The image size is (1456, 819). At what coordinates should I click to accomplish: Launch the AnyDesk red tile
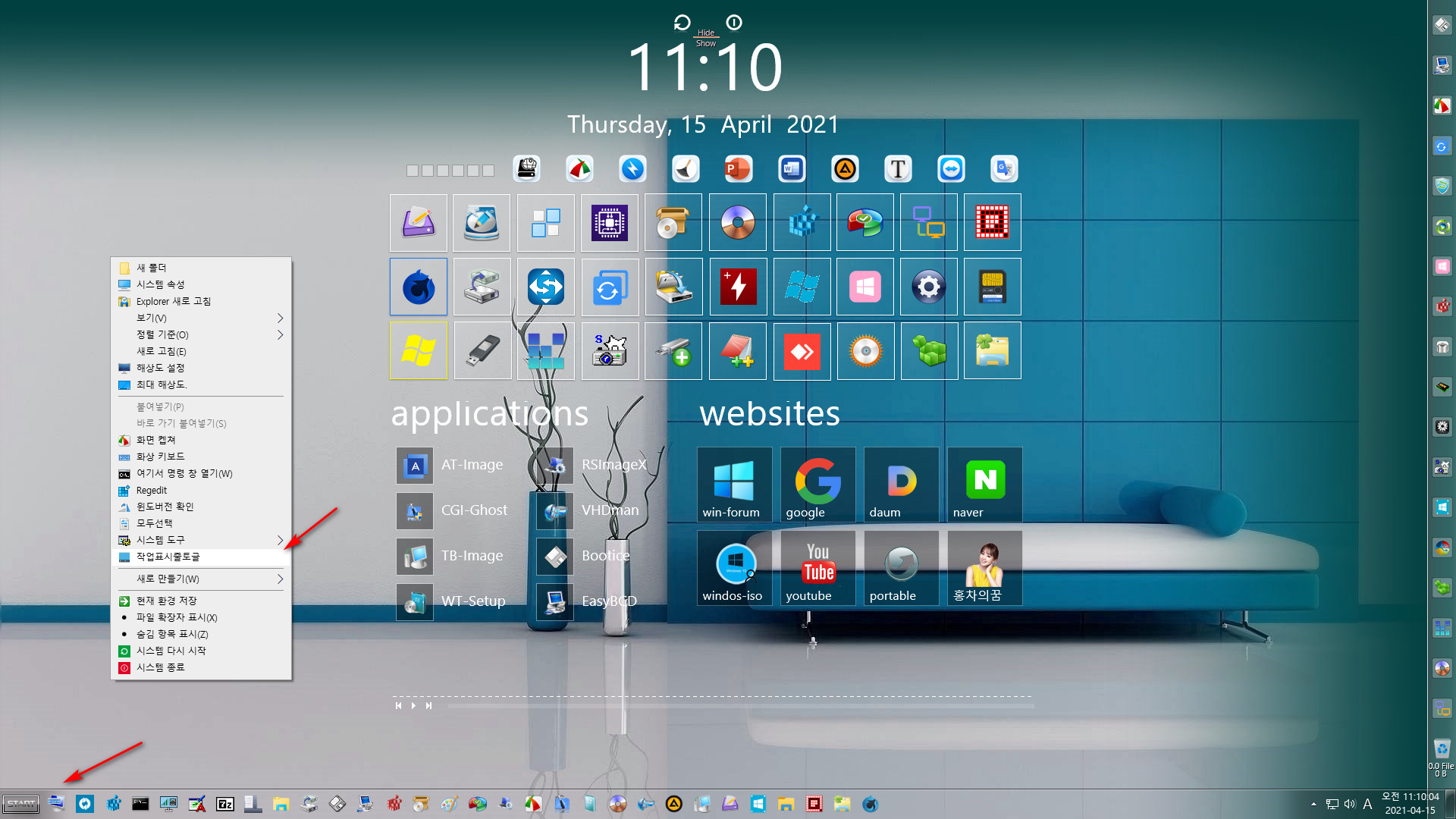tap(802, 350)
